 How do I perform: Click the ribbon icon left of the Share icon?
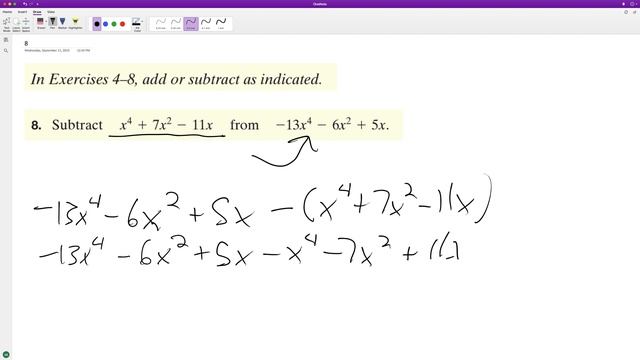[x=626, y=12]
